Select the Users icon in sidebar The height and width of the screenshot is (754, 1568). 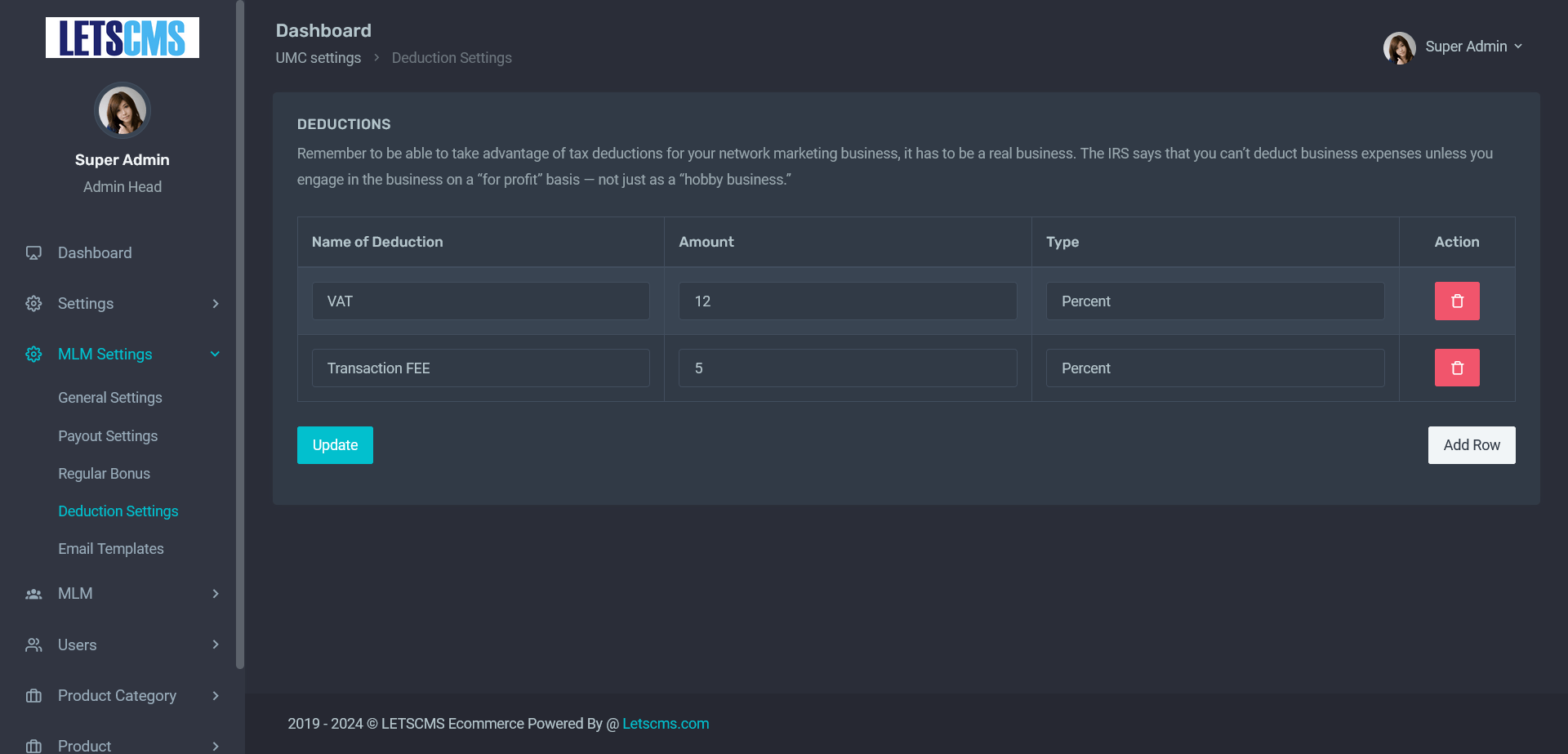click(33, 645)
